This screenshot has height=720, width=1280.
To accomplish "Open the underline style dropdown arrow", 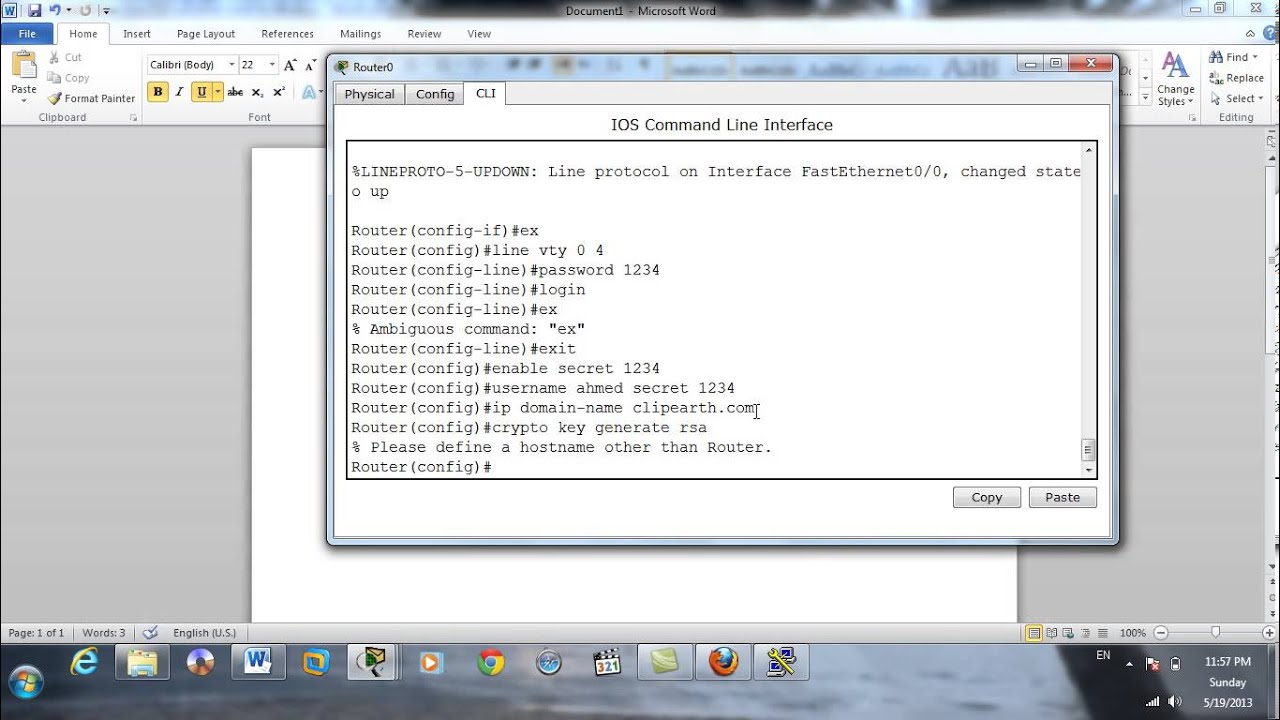I will (x=217, y=92).
